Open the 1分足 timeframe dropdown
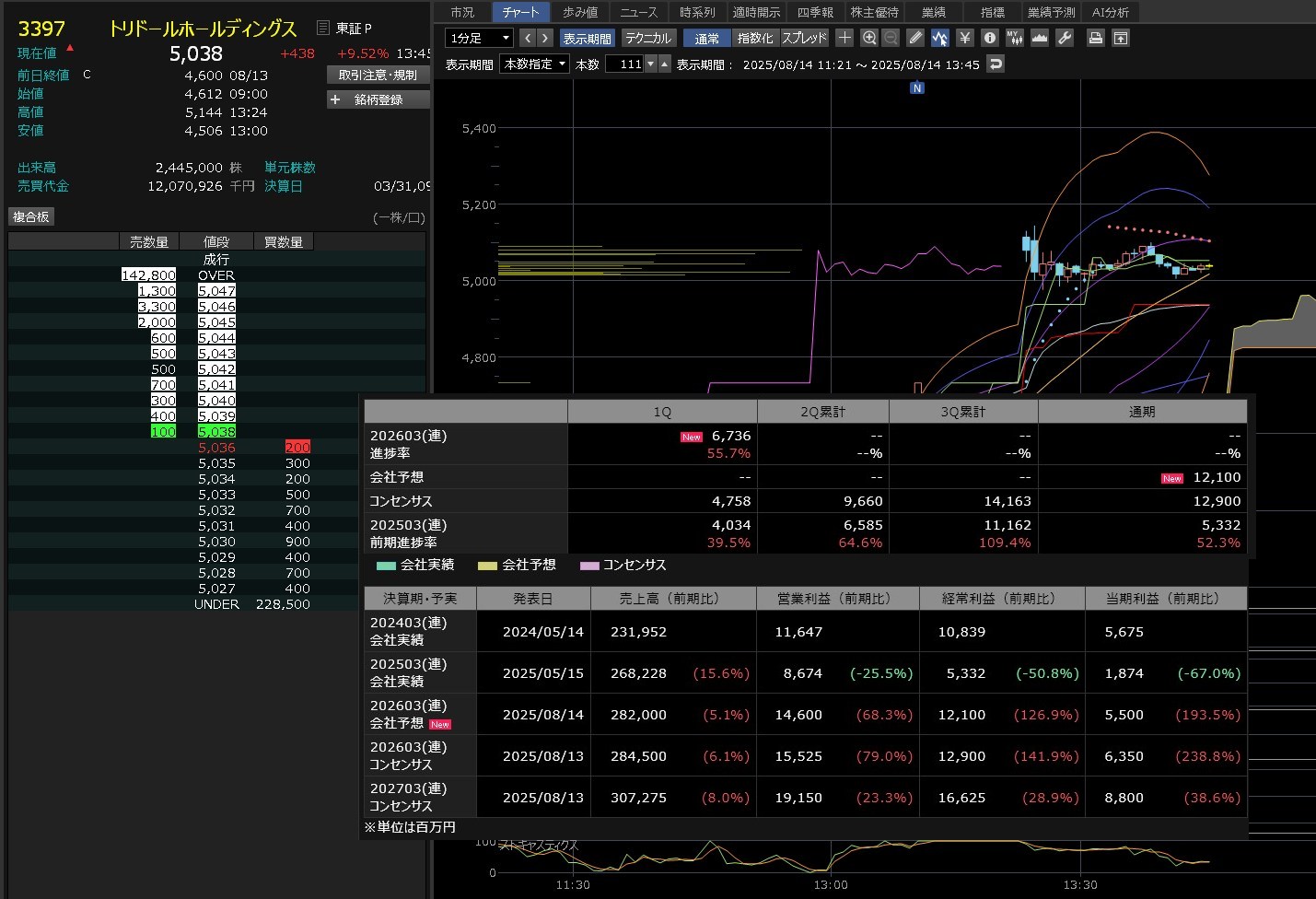Viewport: 1316px width, 899px height. click(479, 38)
